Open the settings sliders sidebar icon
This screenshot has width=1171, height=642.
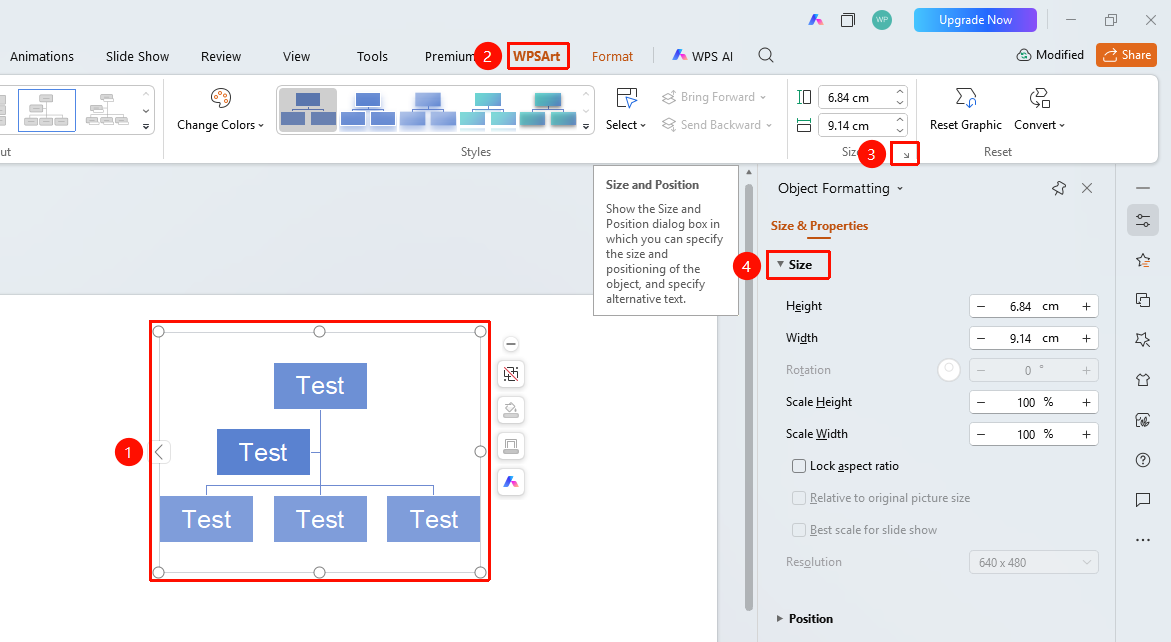(x=1143, y=220)
